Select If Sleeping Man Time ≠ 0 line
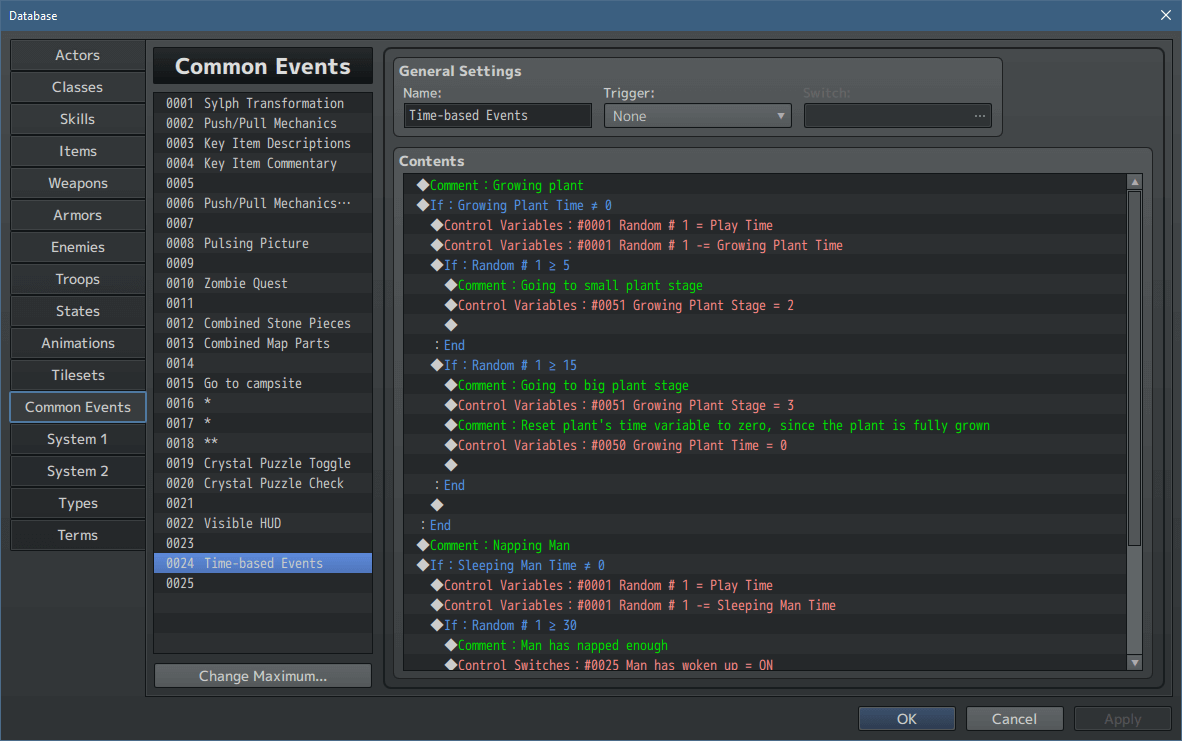This screenshot has width=1182, height=741. pos(765,565)
